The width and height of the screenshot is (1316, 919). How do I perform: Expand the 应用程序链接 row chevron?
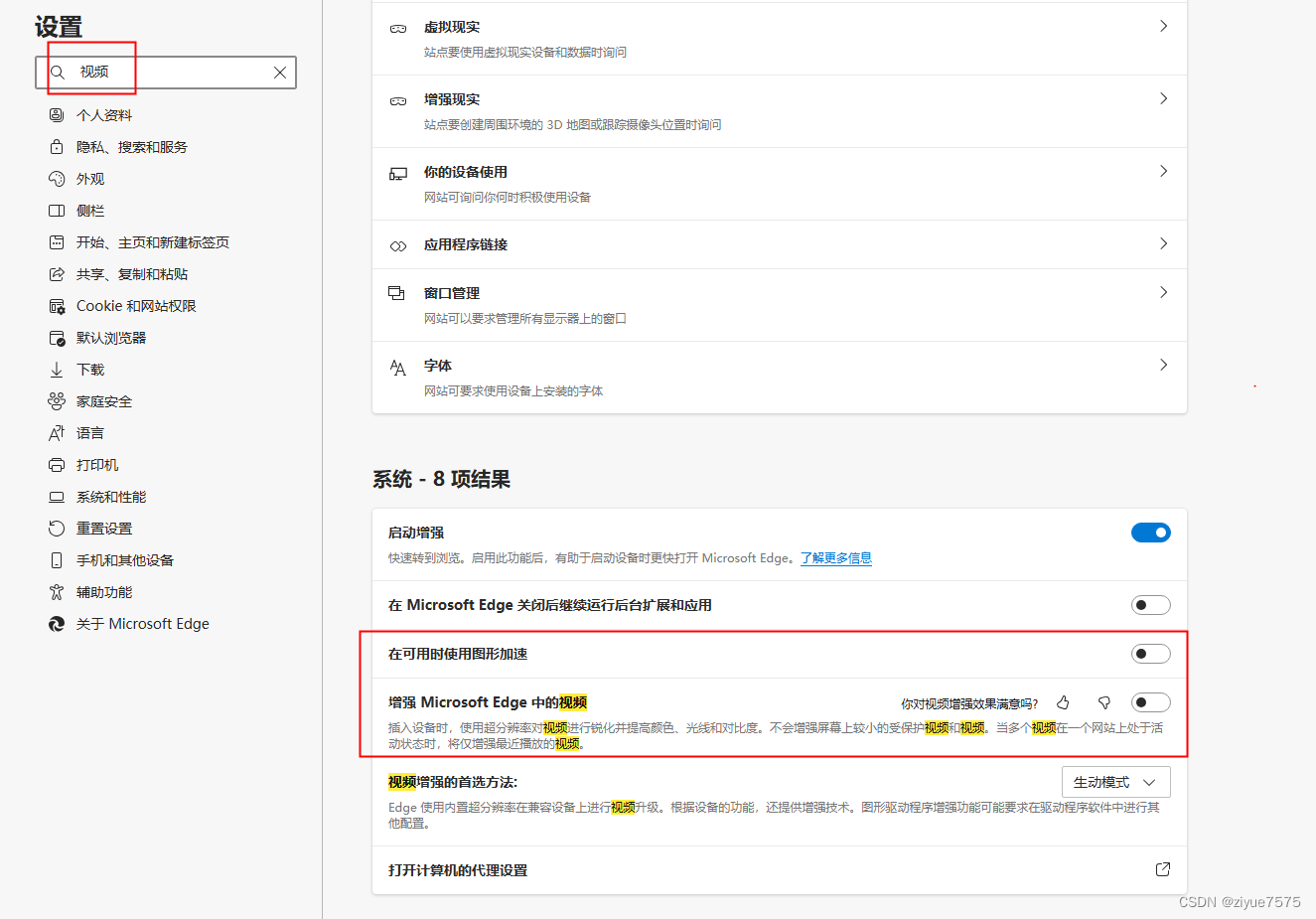[x=1163, y=243]
